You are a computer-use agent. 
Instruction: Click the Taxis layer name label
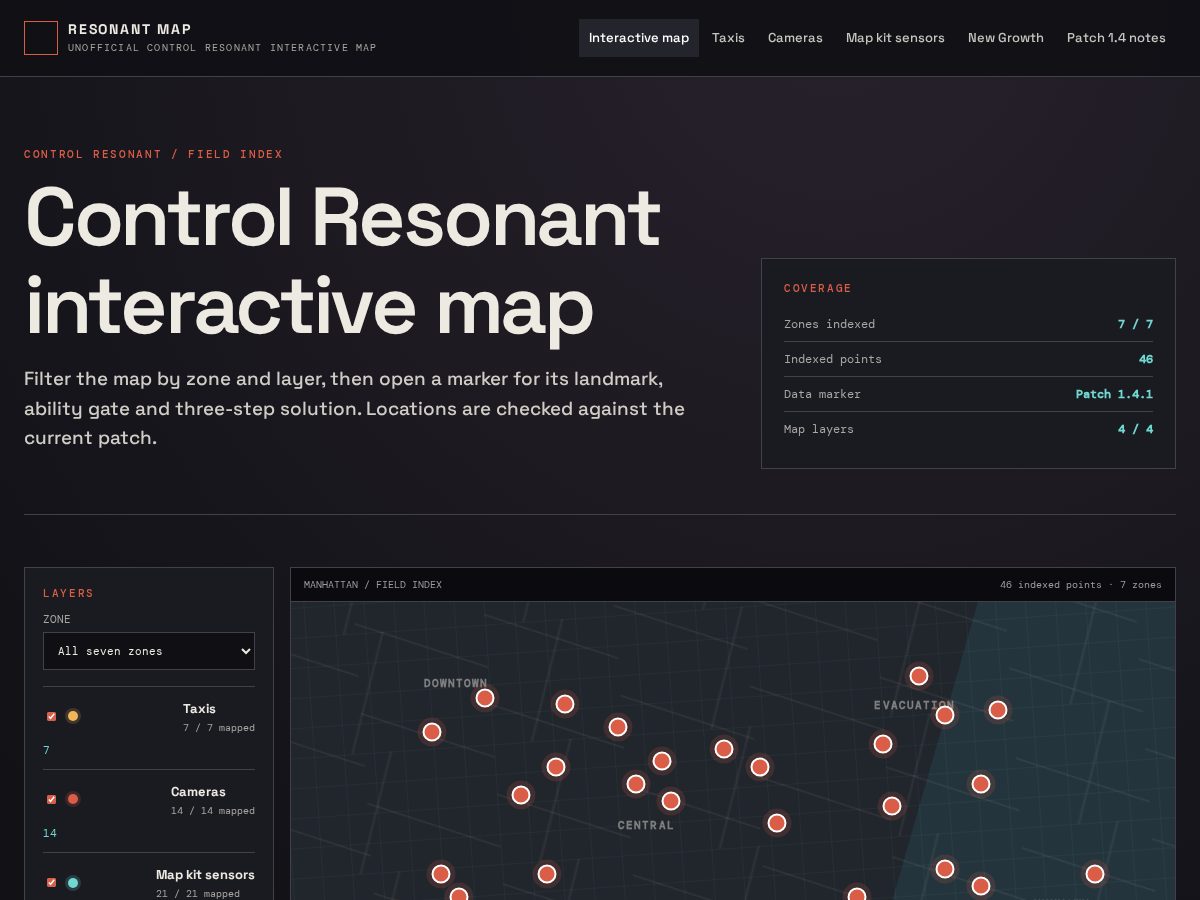[199, 709]
